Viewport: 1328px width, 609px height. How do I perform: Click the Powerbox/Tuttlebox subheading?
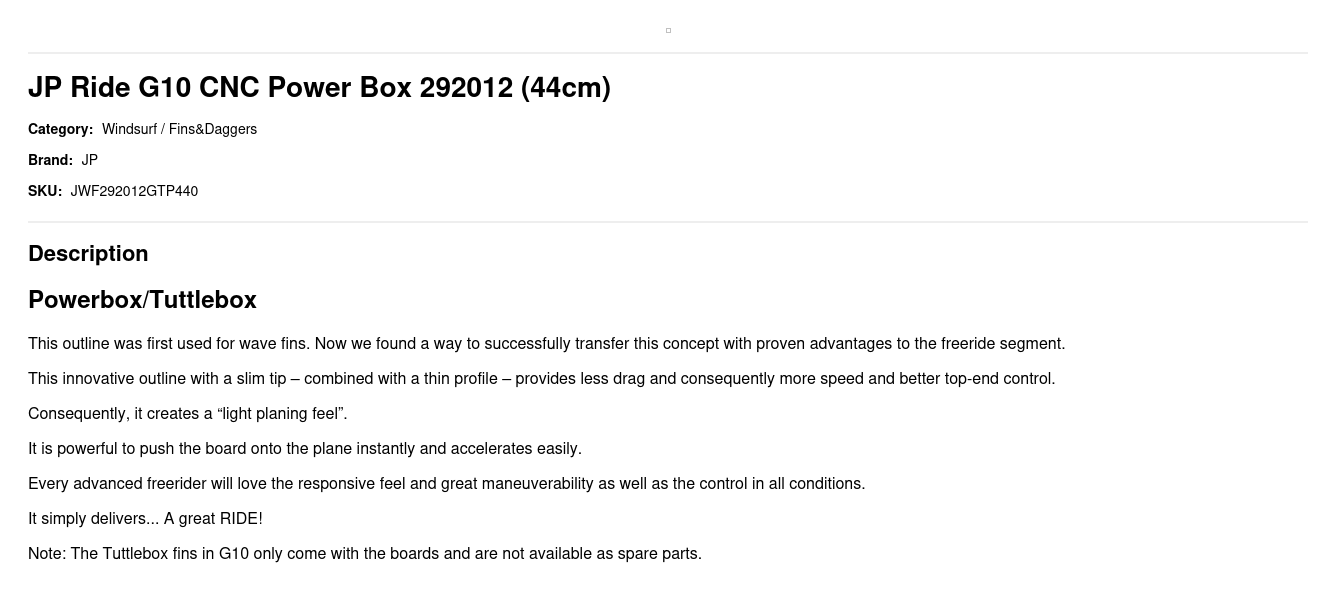coord(142,300)
